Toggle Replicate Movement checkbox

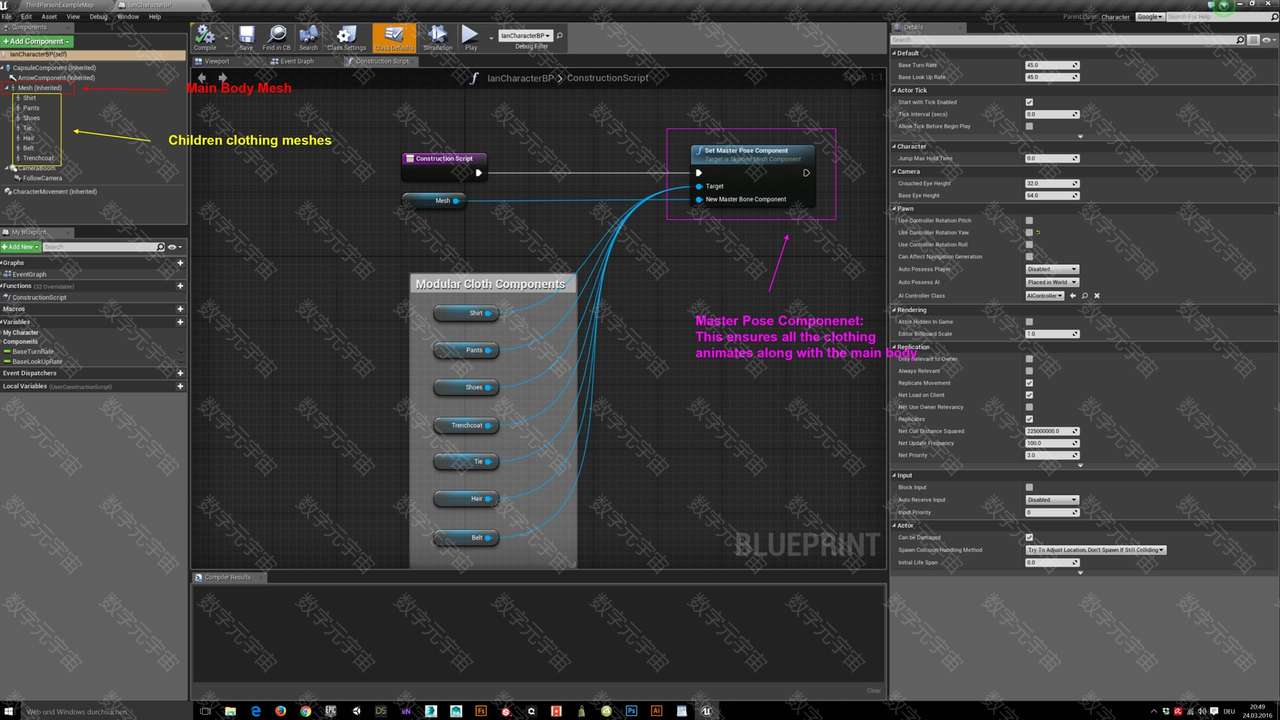click(x=1029, y=383)
